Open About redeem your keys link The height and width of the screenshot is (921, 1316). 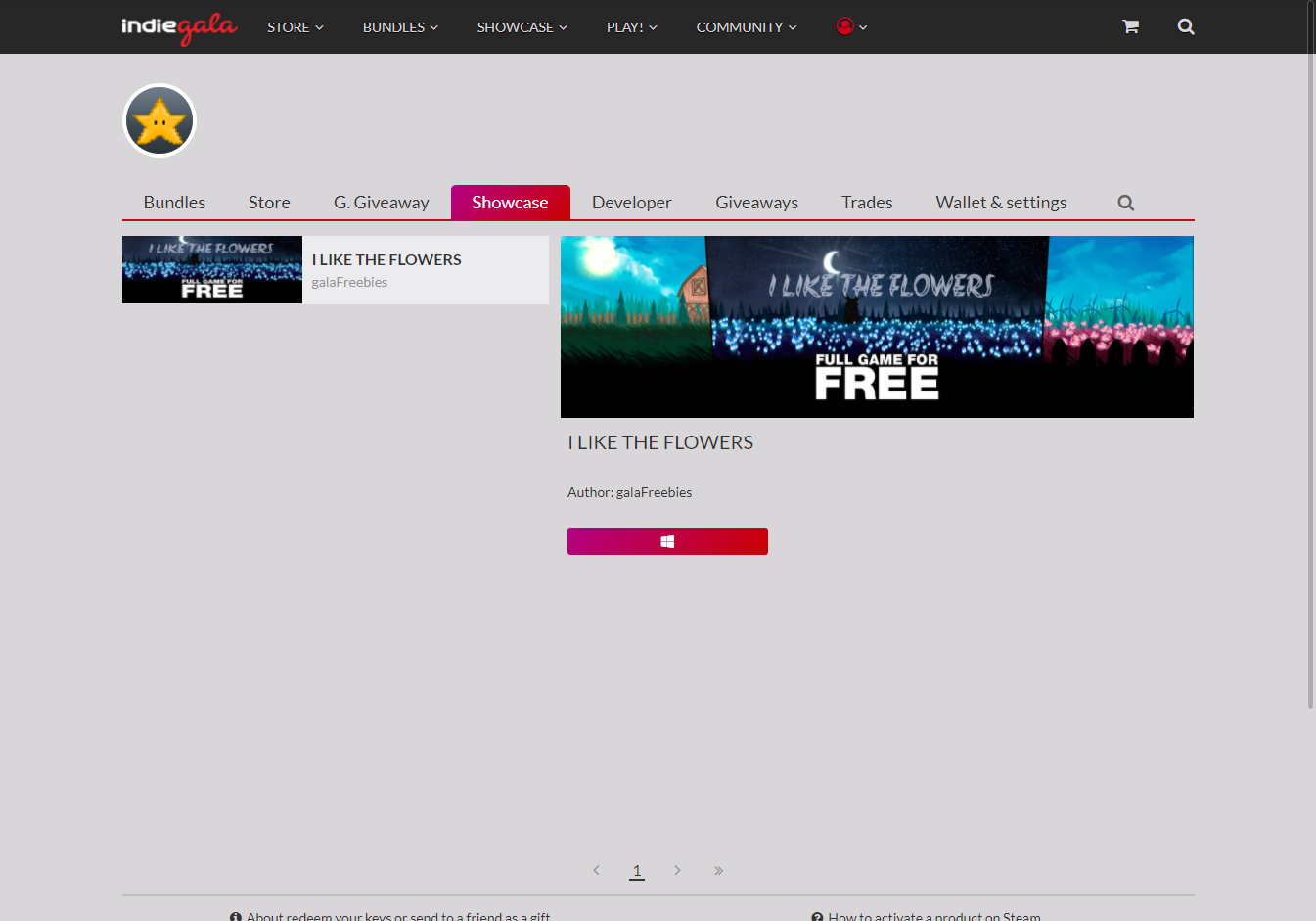(389, 916)
